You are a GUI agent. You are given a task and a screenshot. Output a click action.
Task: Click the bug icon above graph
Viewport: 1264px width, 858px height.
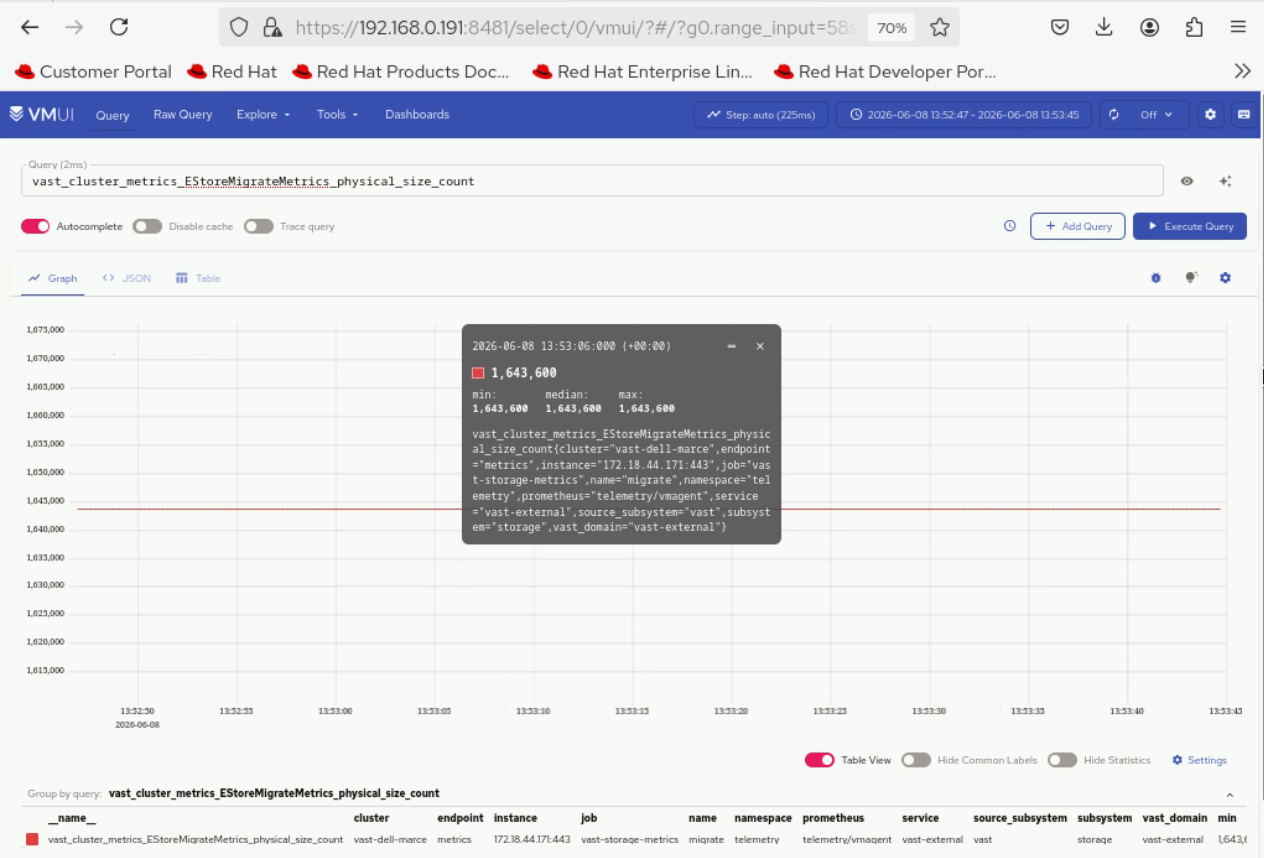click(x=1156, y=278)
